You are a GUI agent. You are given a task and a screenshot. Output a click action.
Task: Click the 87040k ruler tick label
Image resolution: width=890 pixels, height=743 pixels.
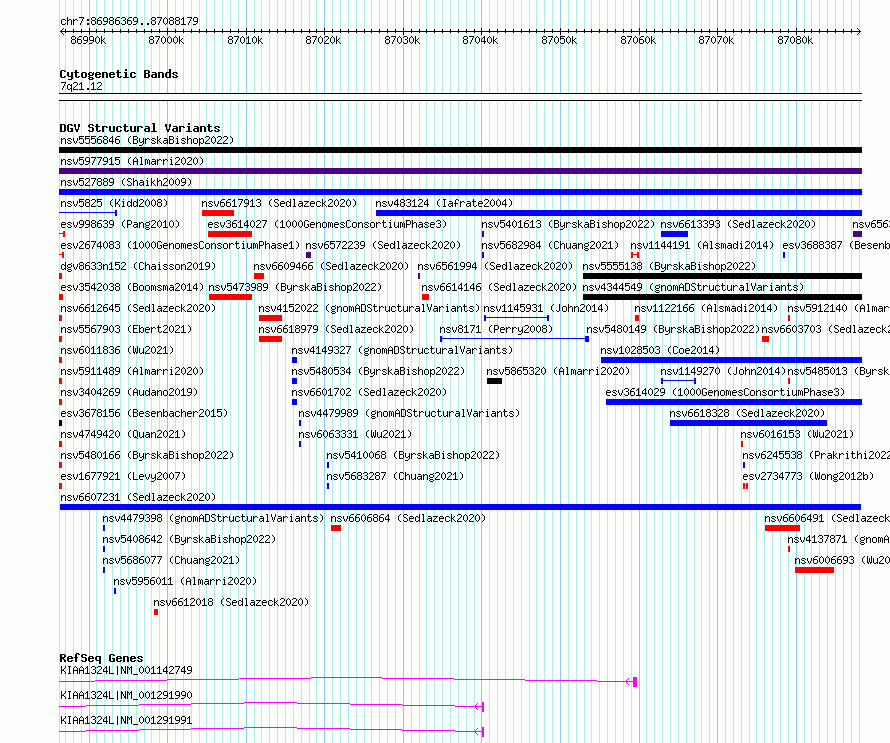tap(480, 40)
